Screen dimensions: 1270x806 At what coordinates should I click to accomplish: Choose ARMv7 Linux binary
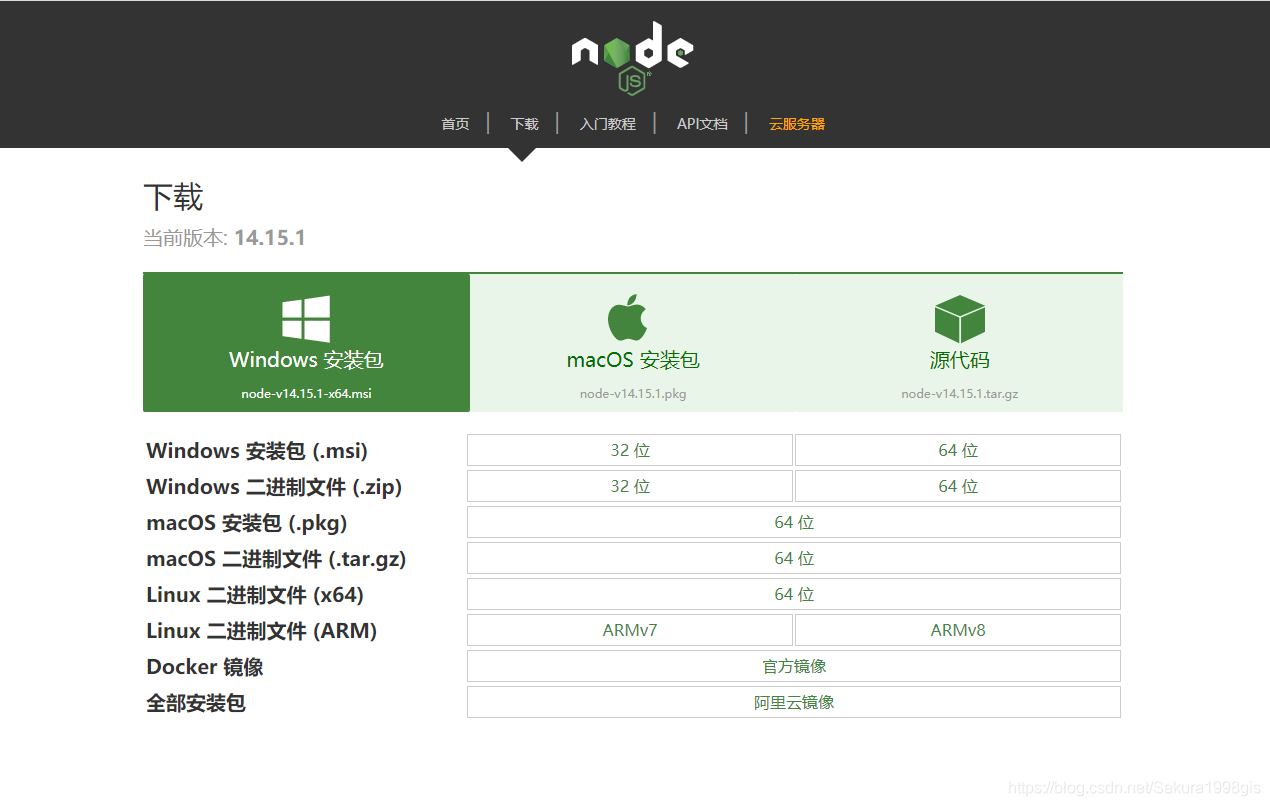point(630,630)
